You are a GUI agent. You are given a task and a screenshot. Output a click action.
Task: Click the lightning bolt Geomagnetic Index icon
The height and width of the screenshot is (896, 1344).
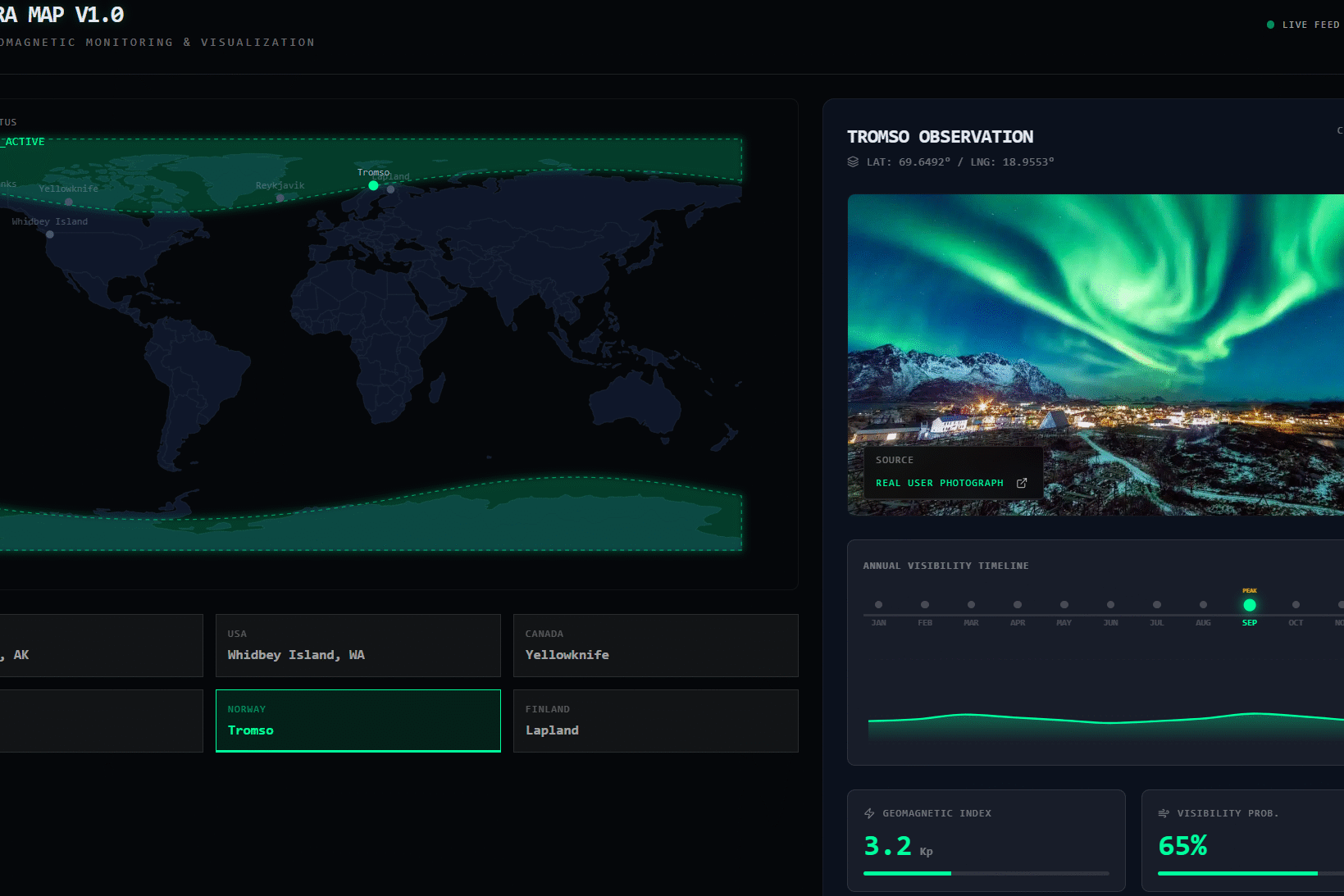pos(869,813)
